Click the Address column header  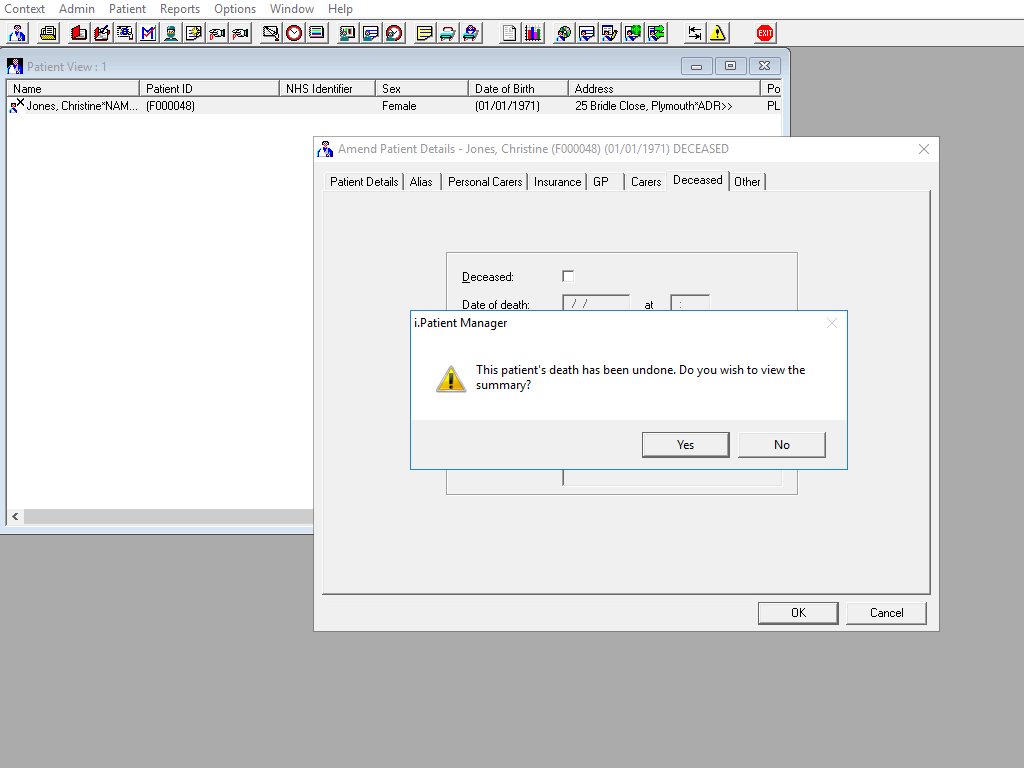pyautogui.click(x=664, y=88)
